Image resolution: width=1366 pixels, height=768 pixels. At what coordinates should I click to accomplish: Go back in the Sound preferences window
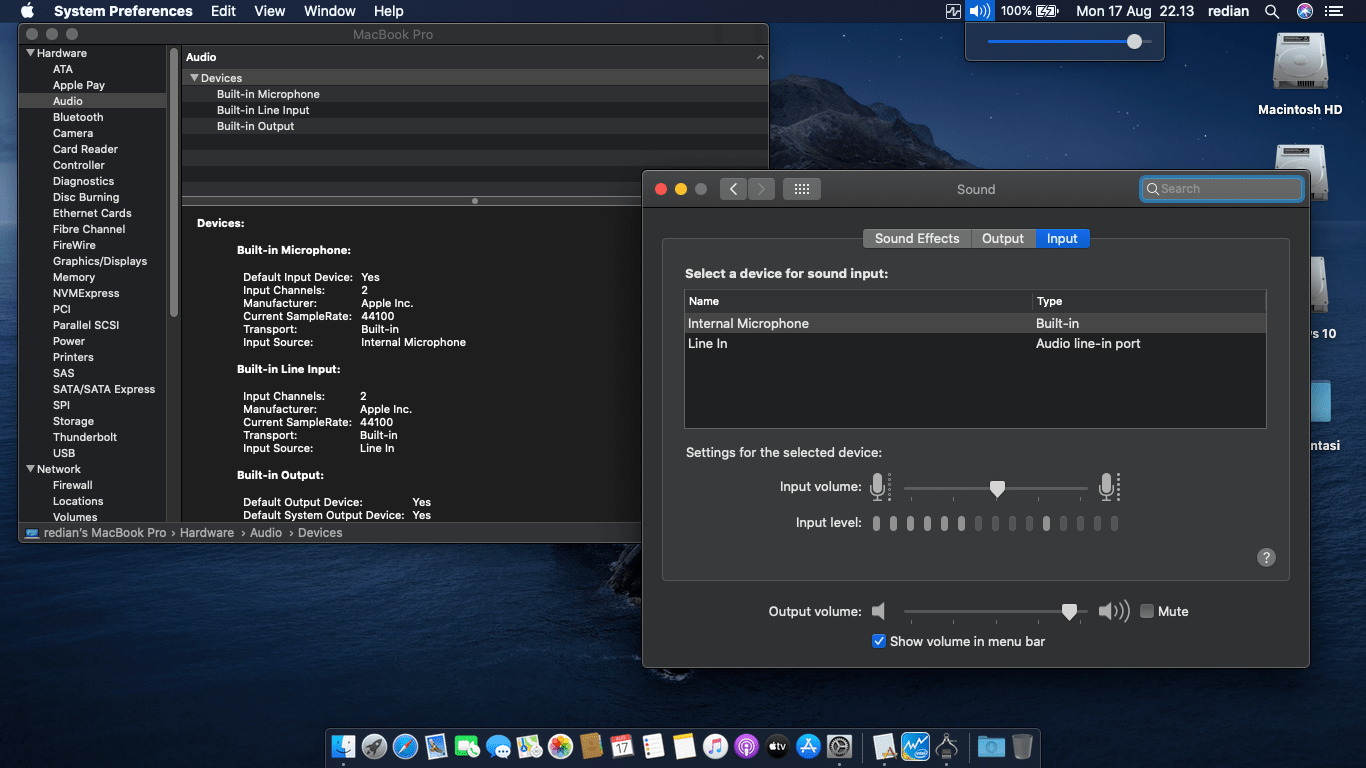733,189
